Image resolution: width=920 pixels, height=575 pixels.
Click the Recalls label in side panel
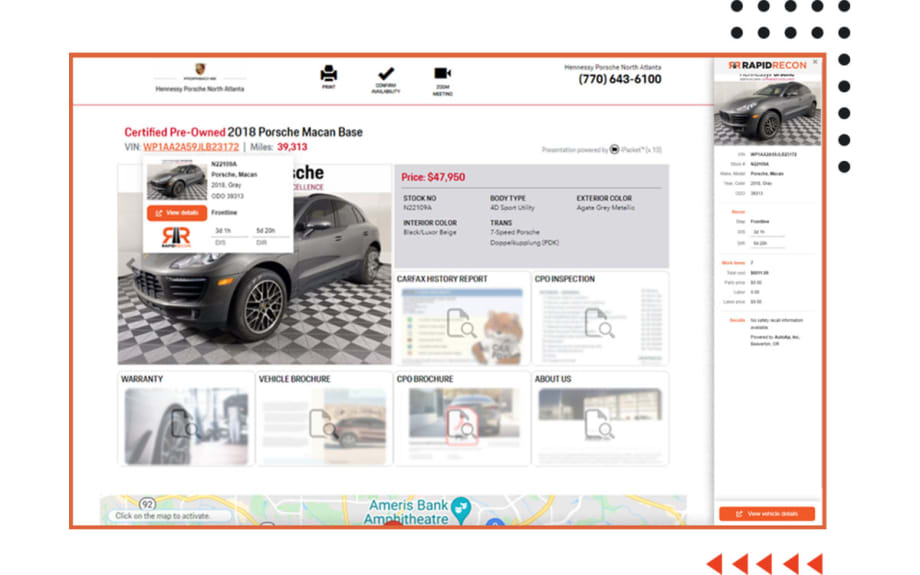coord(737,320)
